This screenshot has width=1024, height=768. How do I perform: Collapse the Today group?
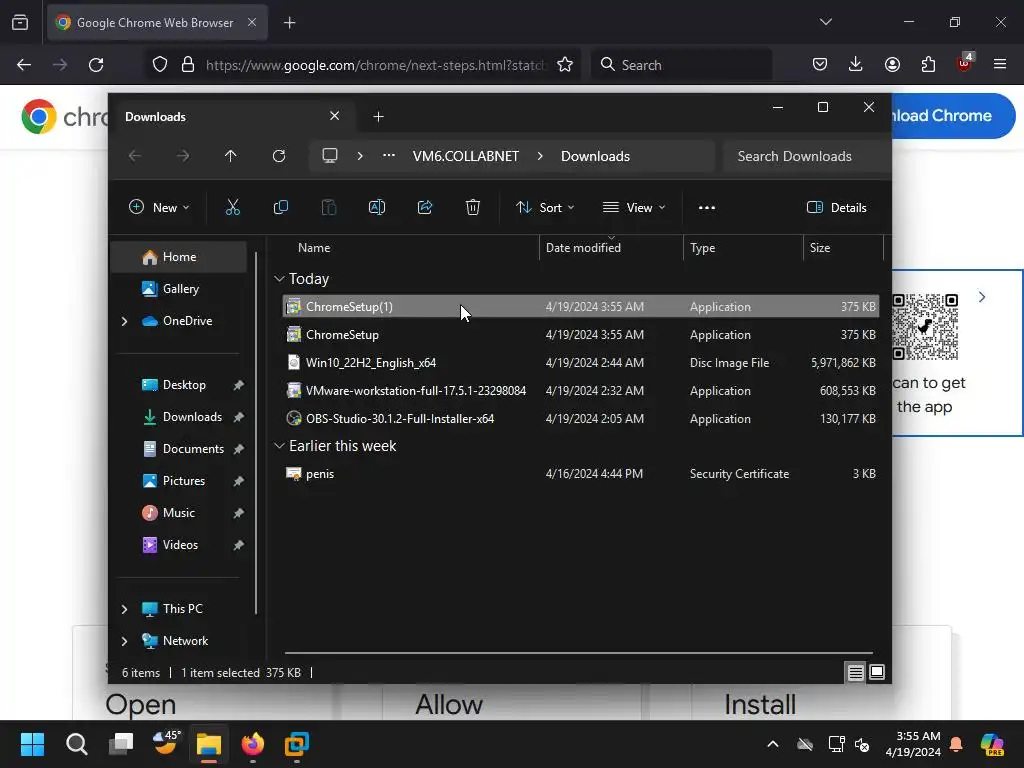[280, 279]
